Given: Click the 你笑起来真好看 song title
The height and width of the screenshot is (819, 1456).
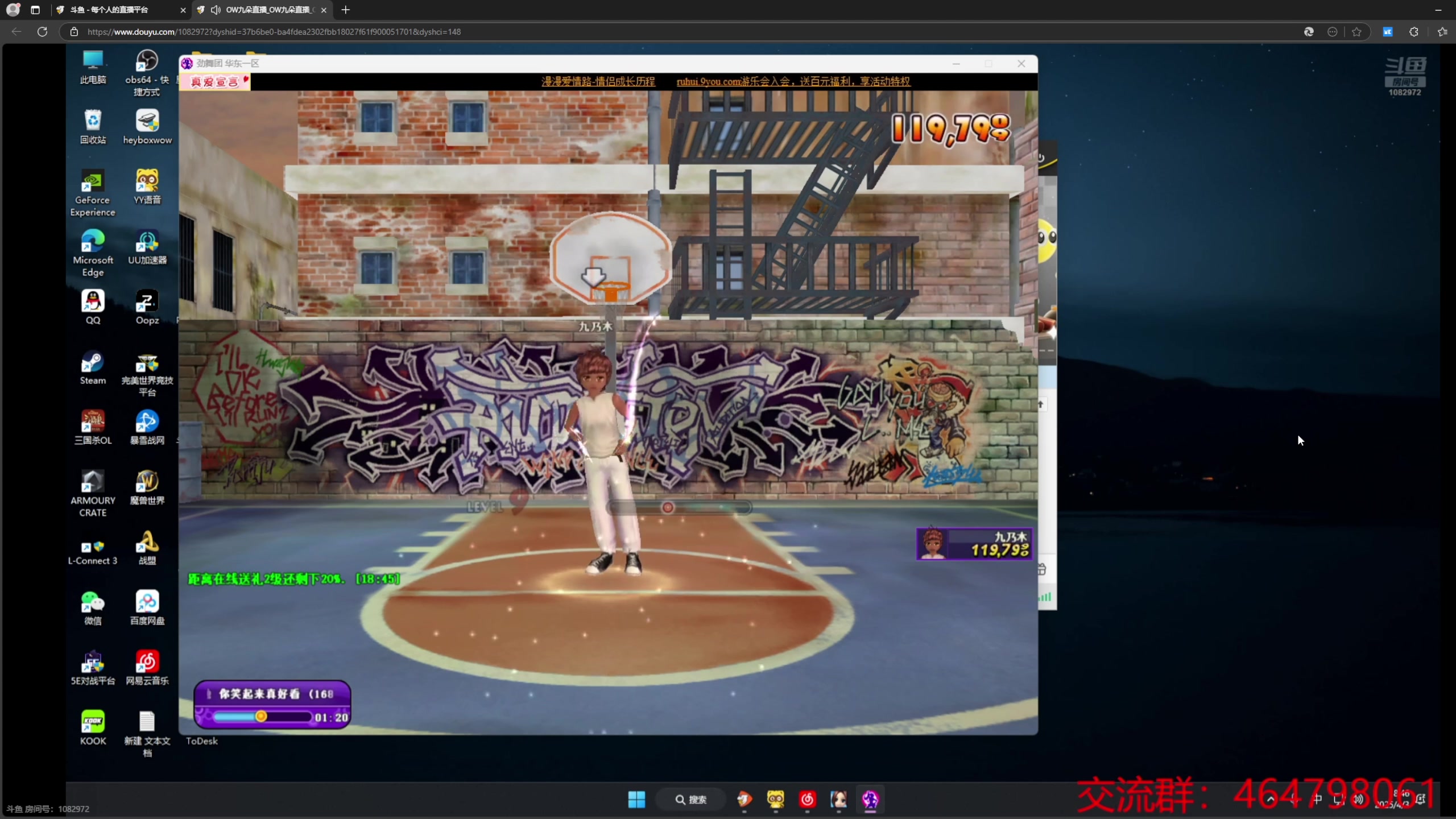Looking at the screenshot, I should point(259,694).
